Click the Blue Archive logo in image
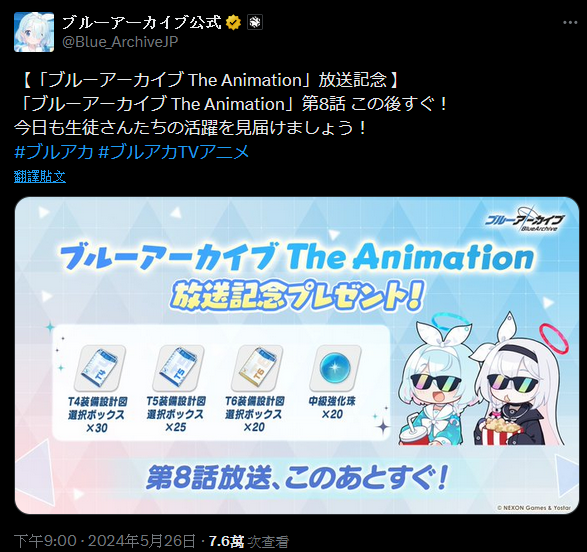587x552 pixels. 525,219
